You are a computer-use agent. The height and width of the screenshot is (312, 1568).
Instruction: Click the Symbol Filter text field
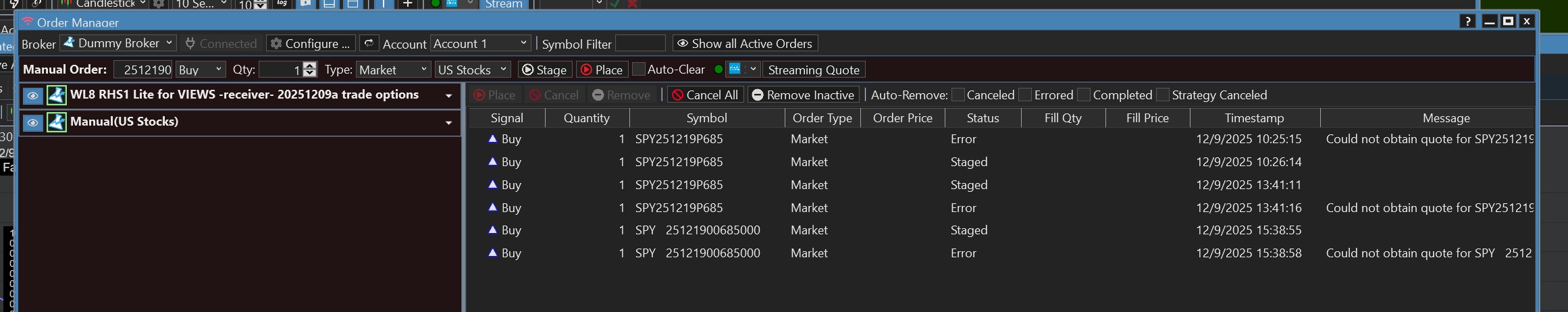click(x=640, y=43)
